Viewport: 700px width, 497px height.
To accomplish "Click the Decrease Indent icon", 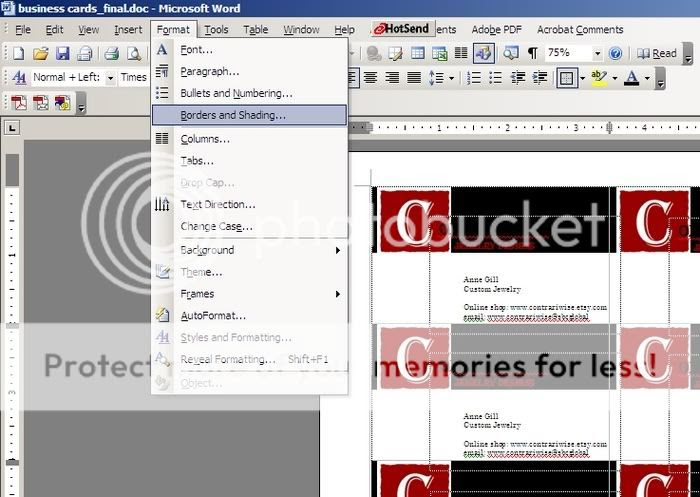I will [x=518, y=78].
